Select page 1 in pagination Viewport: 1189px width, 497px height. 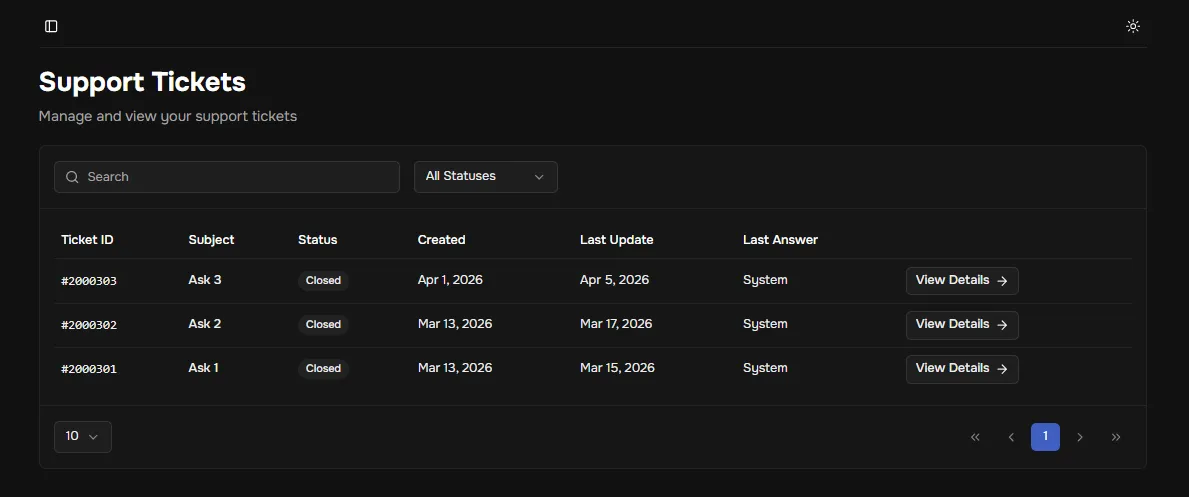(1045, 437)
